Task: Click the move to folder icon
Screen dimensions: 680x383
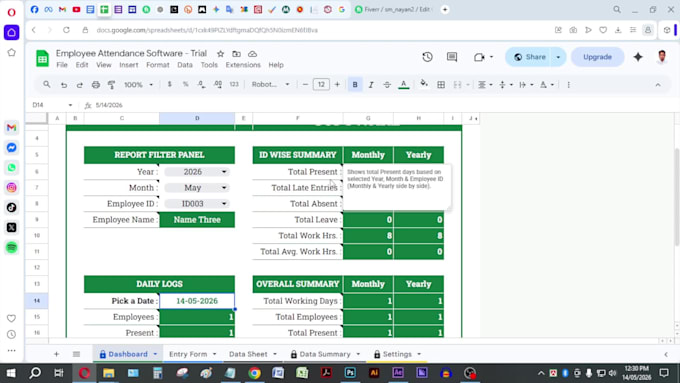Action: 236,54
